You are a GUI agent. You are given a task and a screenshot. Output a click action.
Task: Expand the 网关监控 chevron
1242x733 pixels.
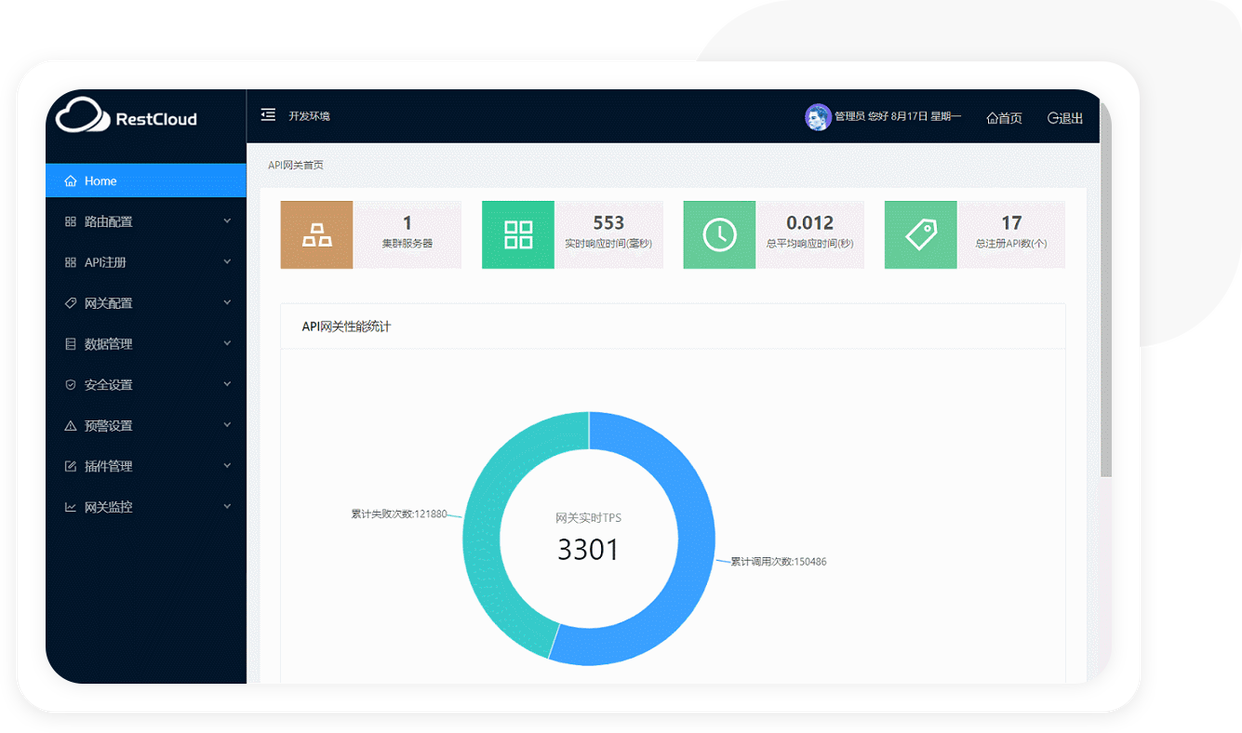(x=227, y=507)
